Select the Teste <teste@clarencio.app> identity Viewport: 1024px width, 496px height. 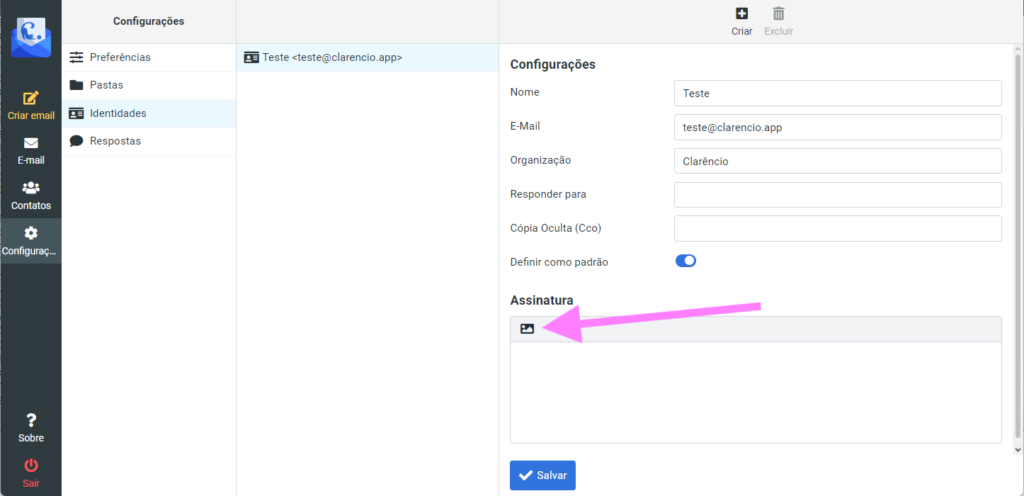click(367, 57)
